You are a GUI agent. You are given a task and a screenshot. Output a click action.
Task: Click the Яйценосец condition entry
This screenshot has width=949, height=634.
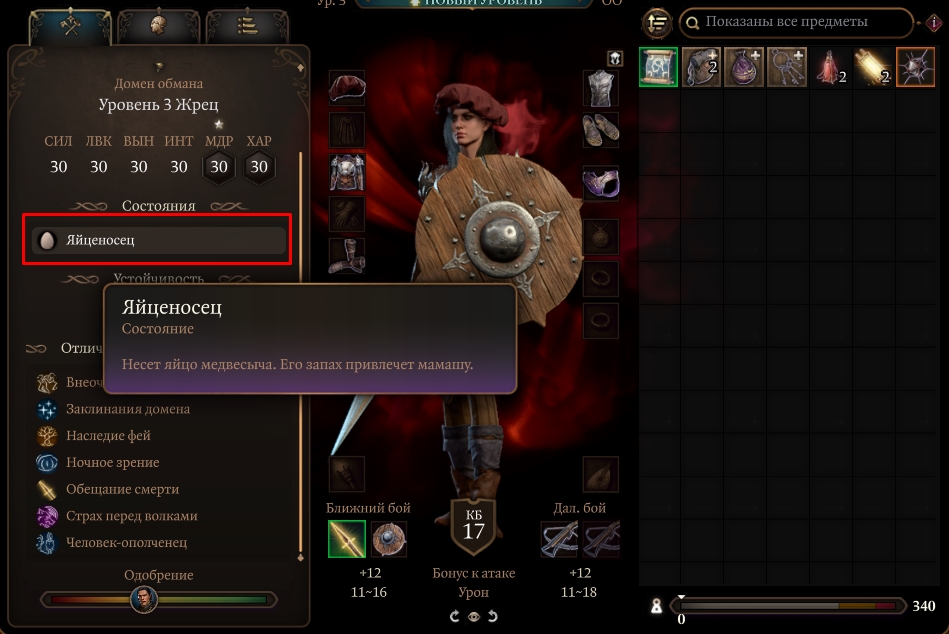(x=159, y=240)
